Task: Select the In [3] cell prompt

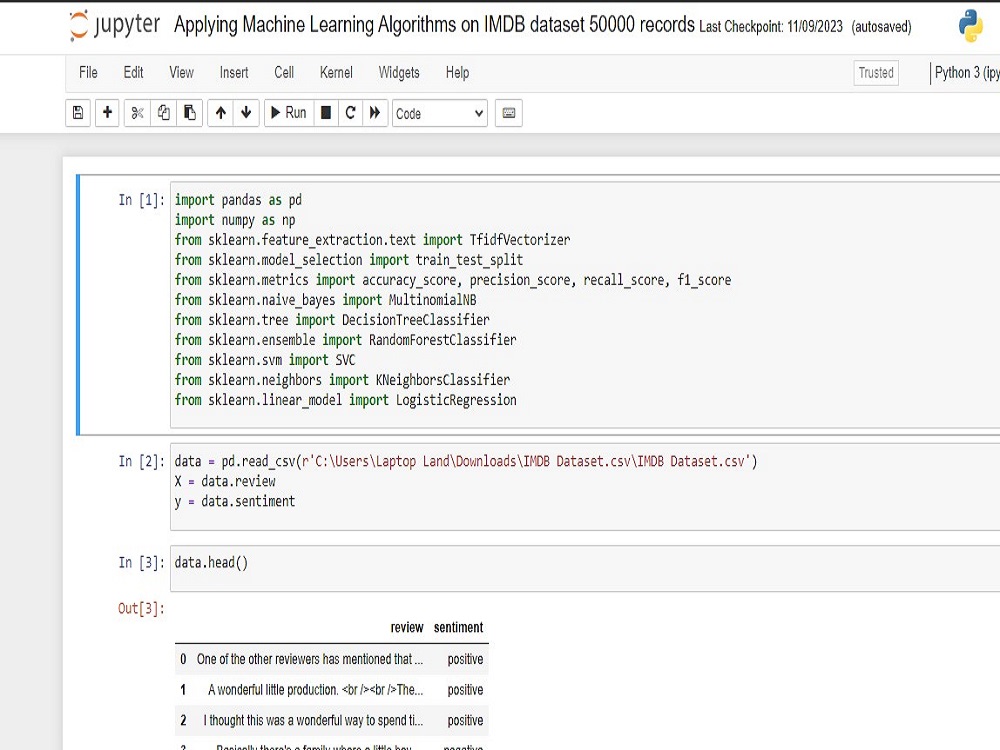Action: [142, 563]
